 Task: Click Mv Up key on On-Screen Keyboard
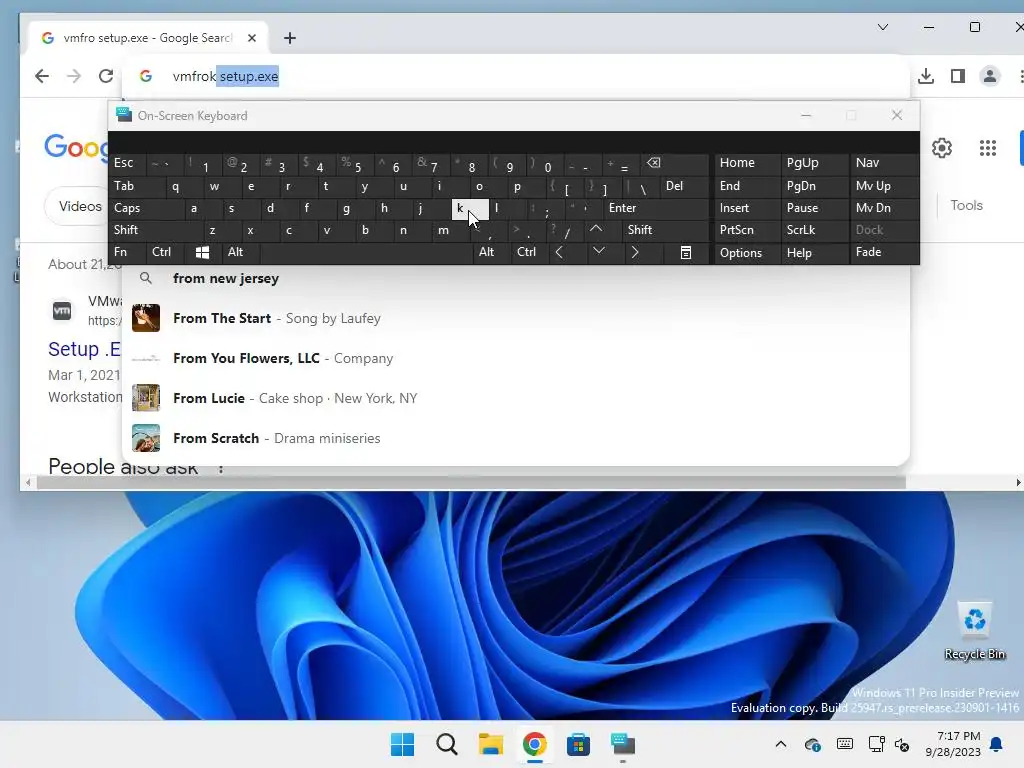pyautogui.click(x=884, y=186)
